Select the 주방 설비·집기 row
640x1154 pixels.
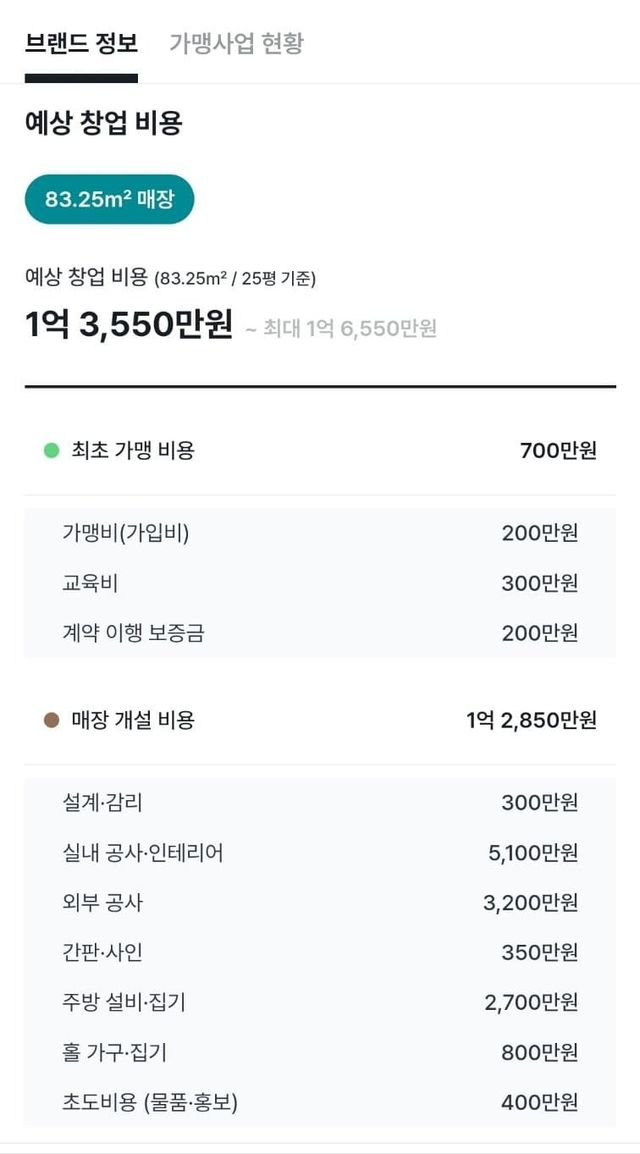tap(320, 1002)
